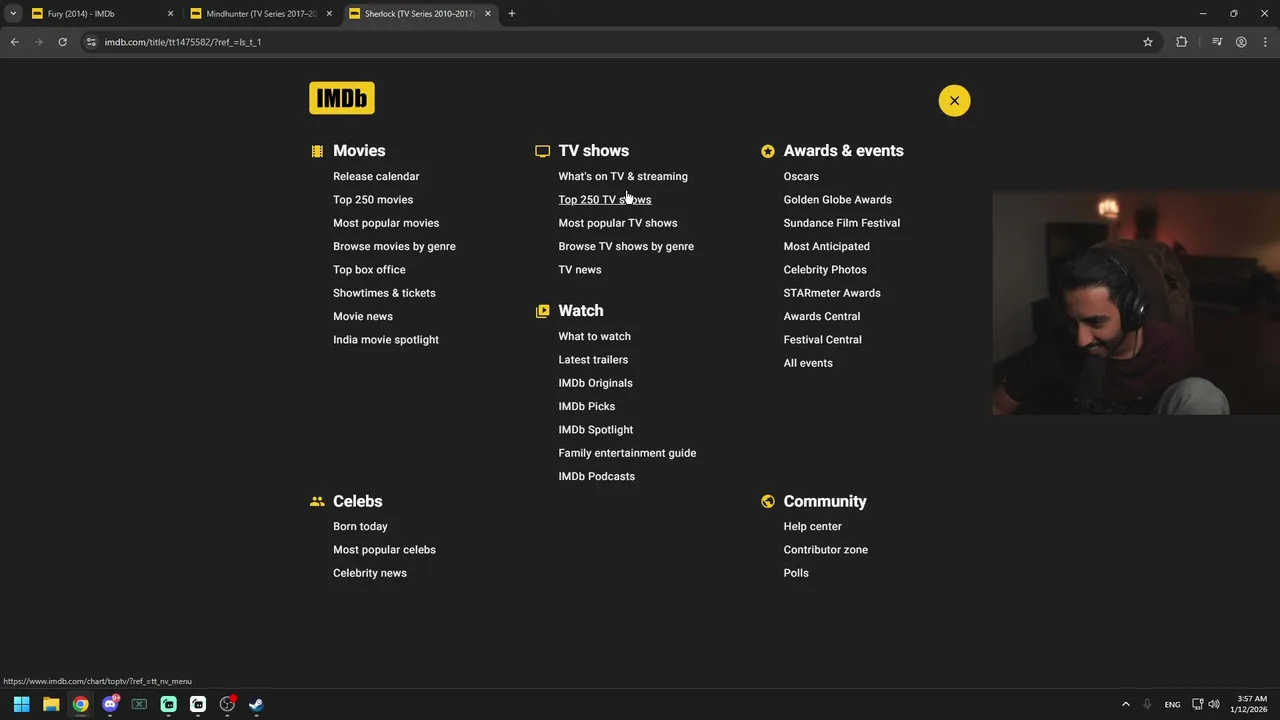The height and width of the screenshot is (720, 1280).
Task: Open volume control in system tray
Action: tap(1214, 704)
